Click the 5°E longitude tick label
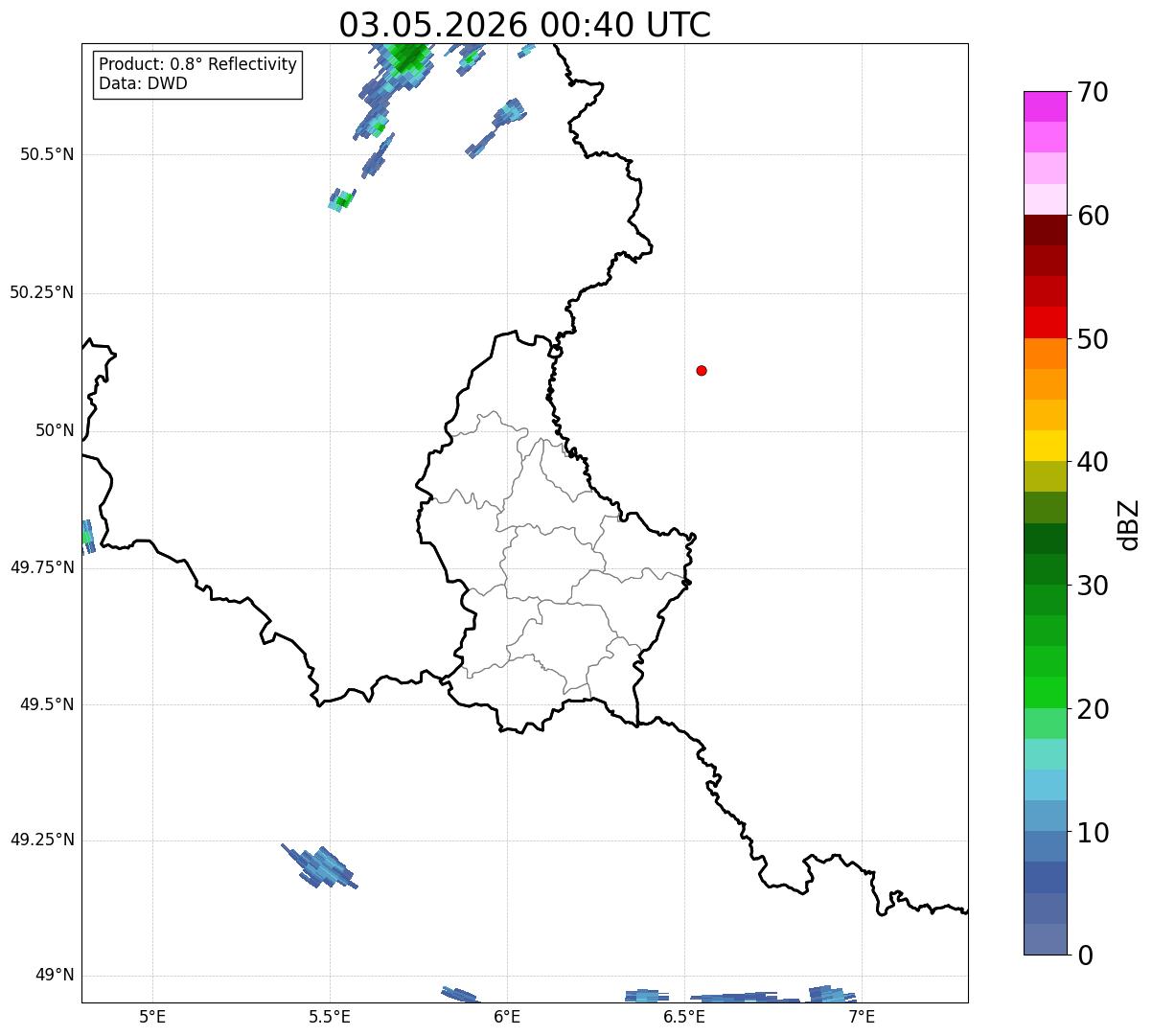The height and width of the screenshot is (1036, 1152). 152,1017
